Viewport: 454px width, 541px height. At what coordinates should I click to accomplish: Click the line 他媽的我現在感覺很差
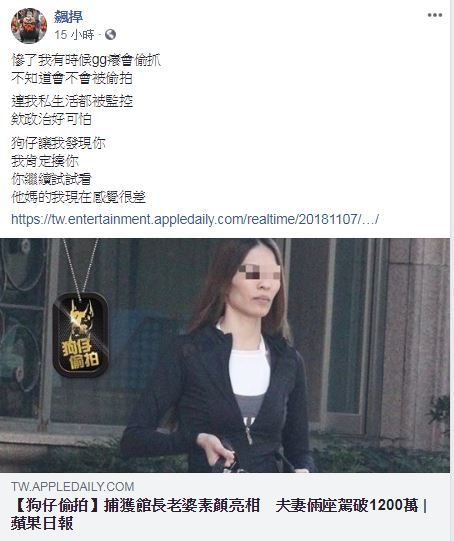pos(78,197)
